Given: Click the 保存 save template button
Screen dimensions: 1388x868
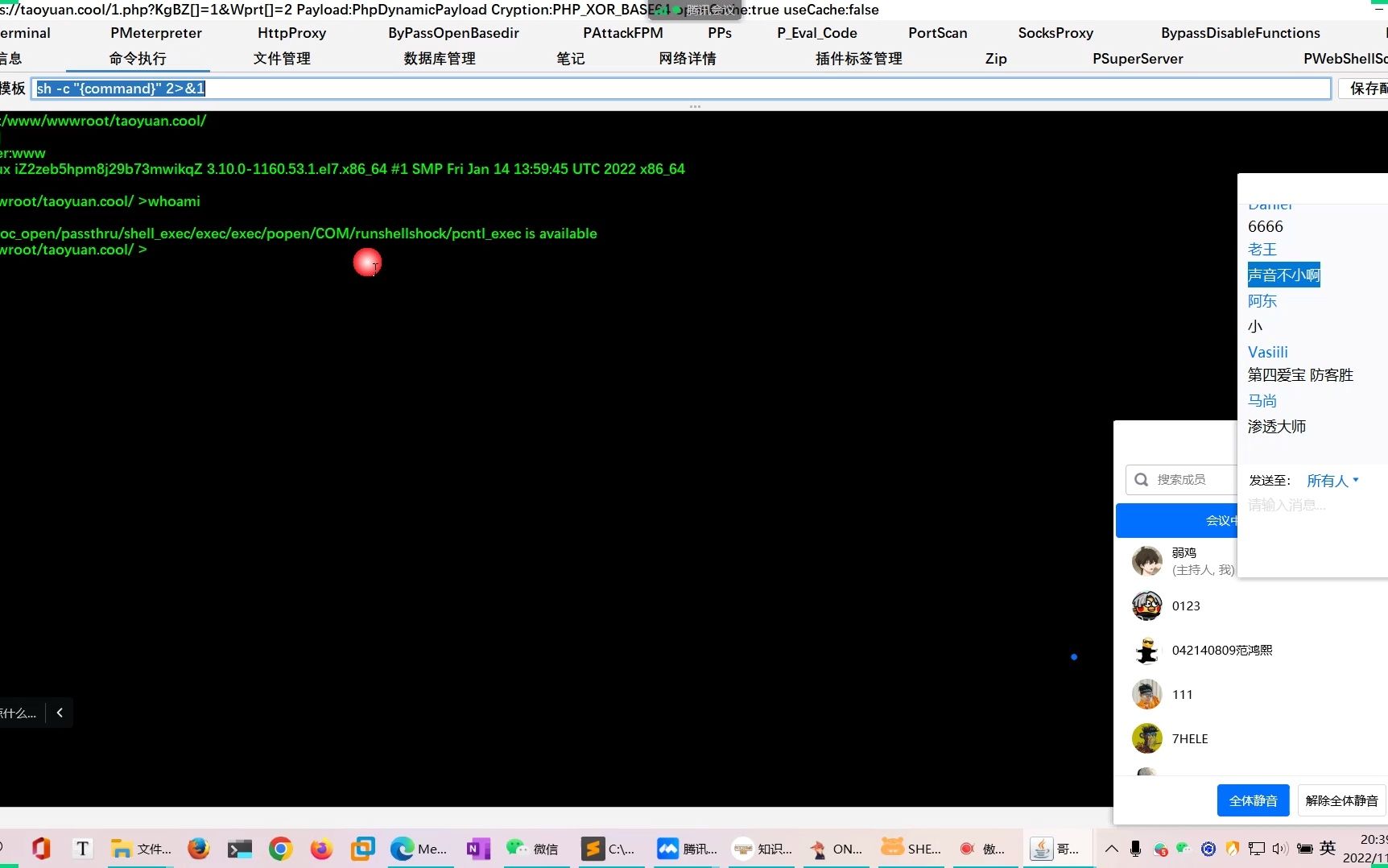Looking at the screenshot, I should click(1363, 89).
